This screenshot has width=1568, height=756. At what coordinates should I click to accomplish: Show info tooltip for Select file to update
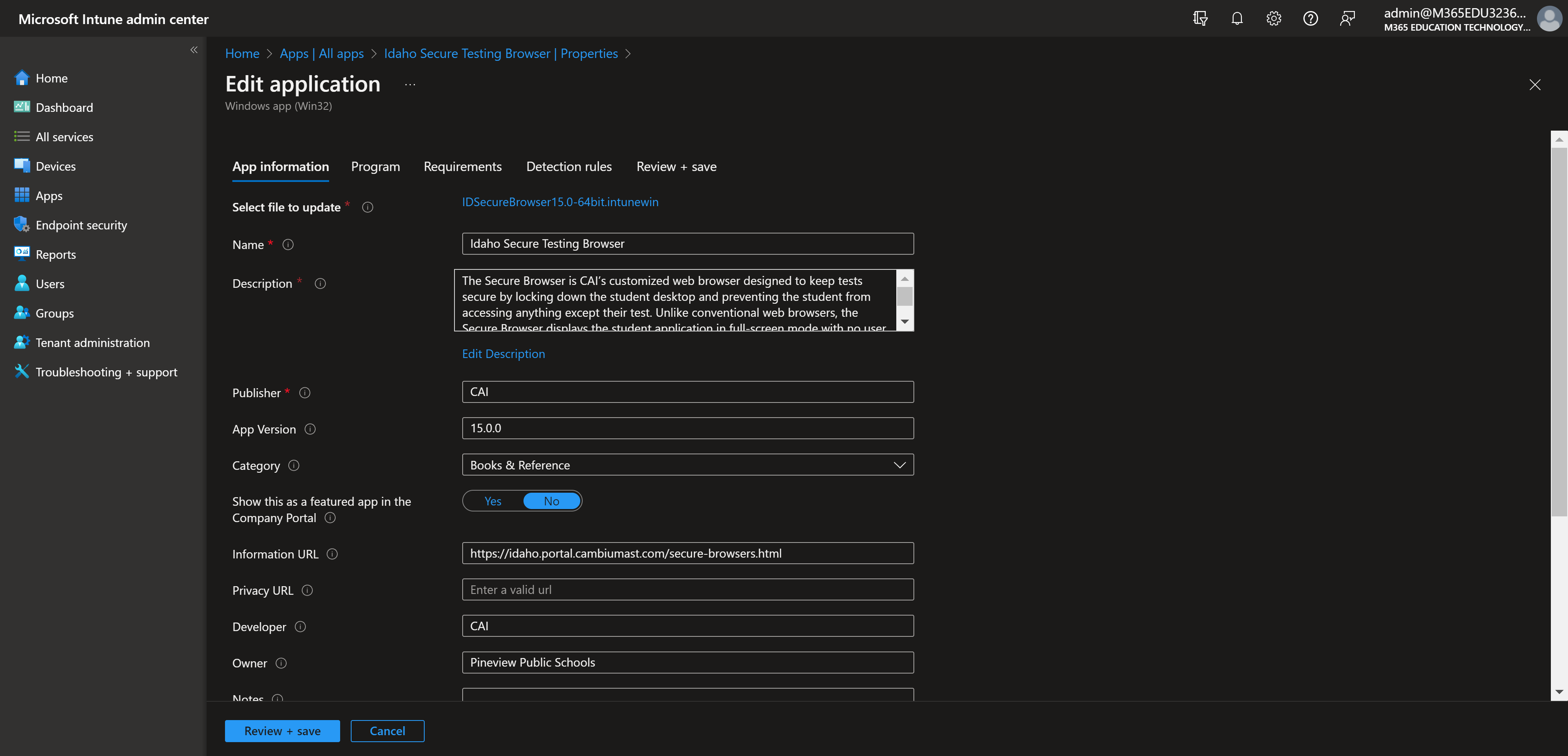click(367, 207)
